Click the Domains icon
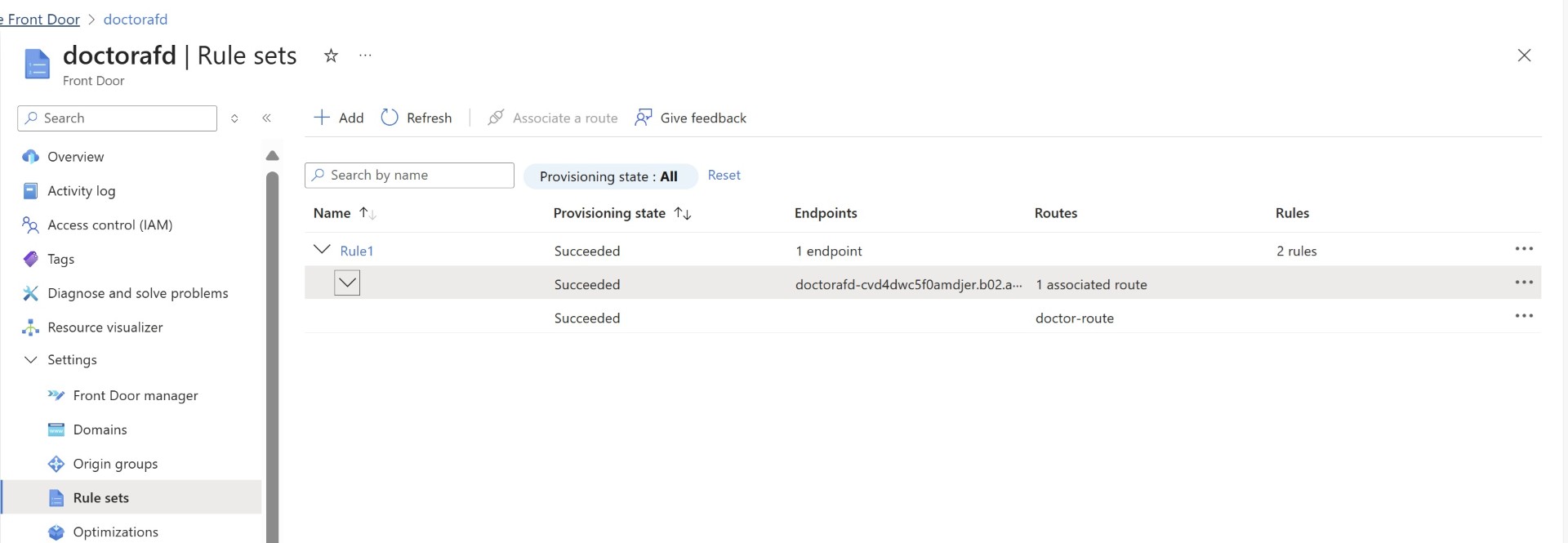Screen dimensions: 1568x543 pos(56,430)
